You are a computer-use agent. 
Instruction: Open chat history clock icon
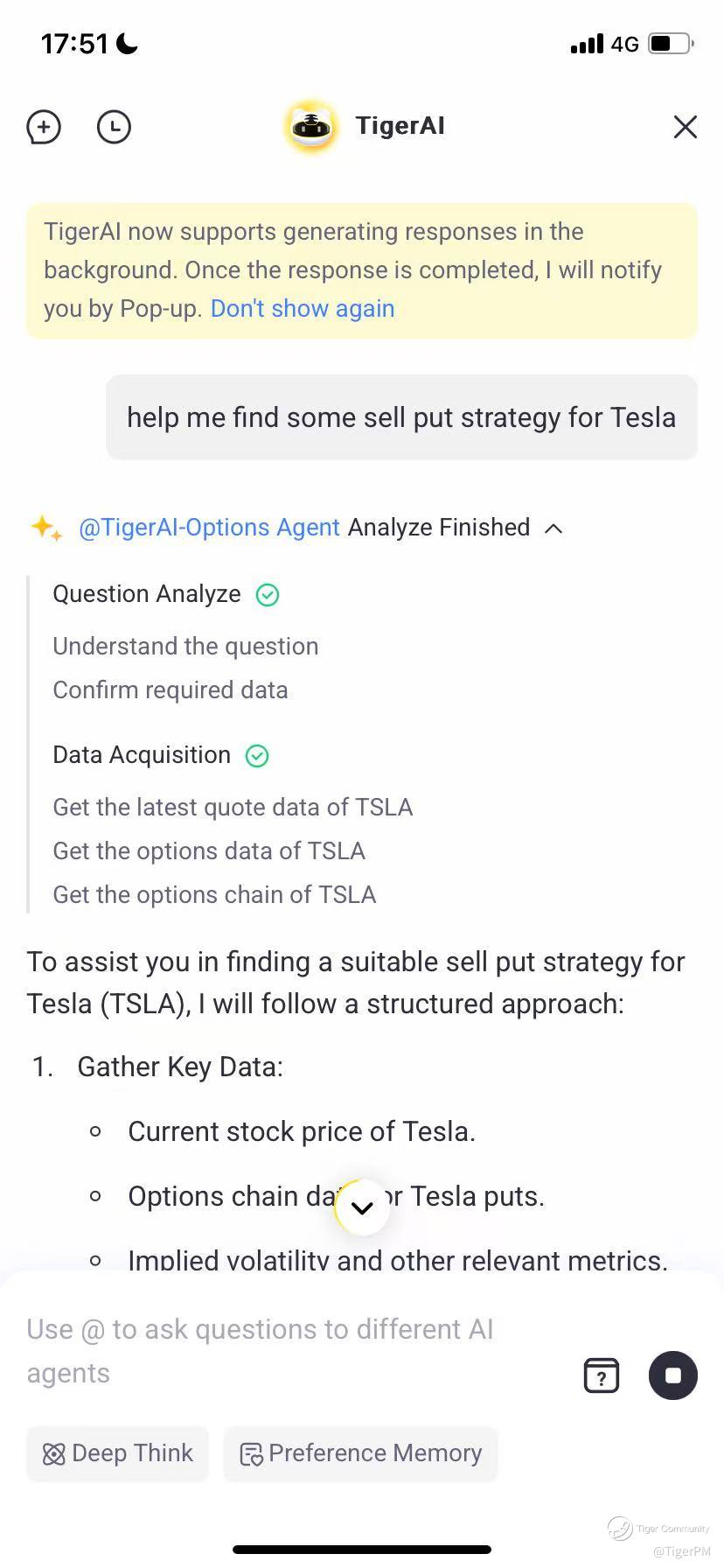click(114, 127)
